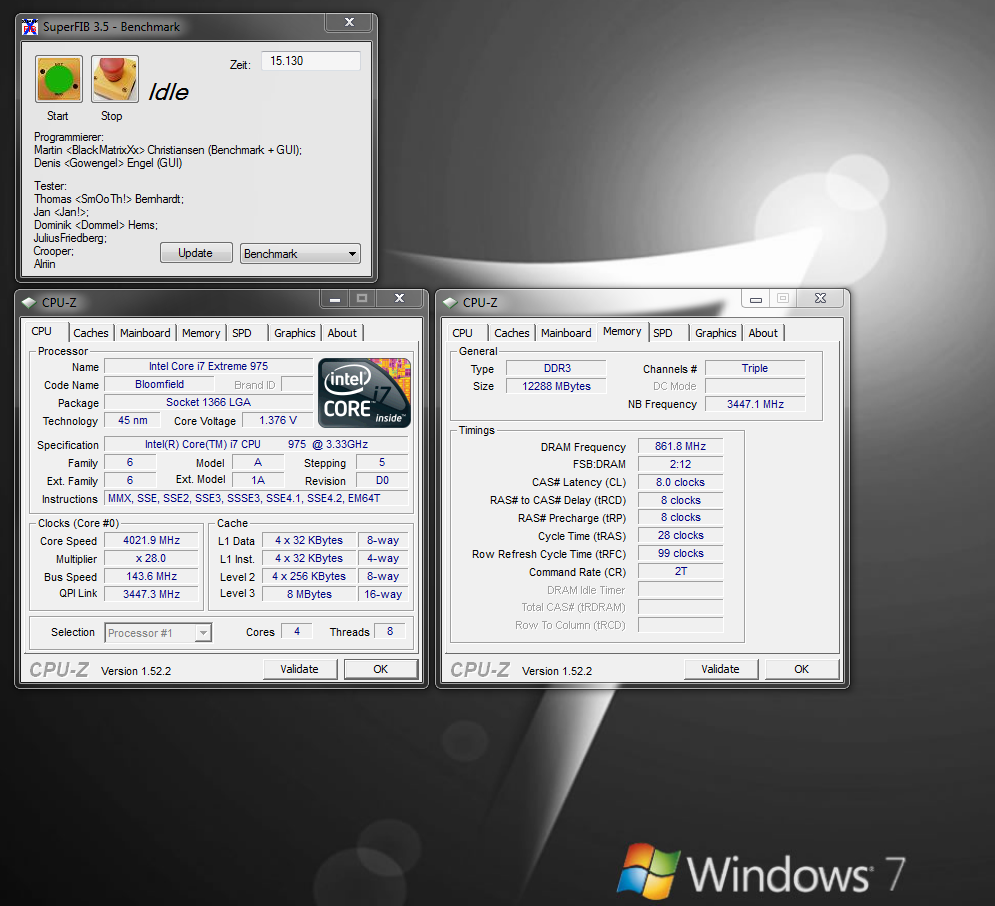Click the Bus Speed value 143.6 MHz

pos(152,576)
